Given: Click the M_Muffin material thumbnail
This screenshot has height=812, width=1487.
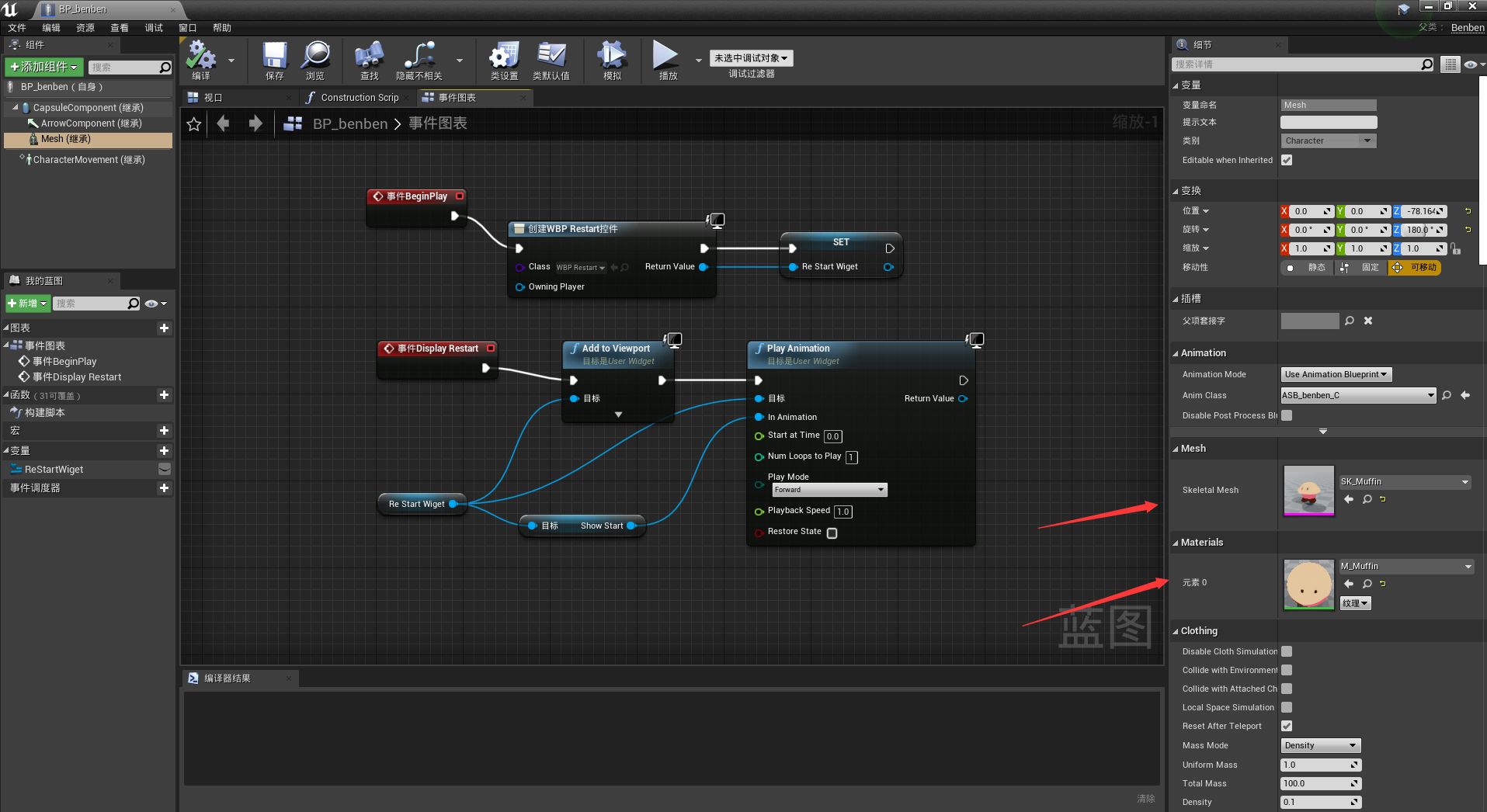Looking at the screenshot, I should (x=1308, y=584).
